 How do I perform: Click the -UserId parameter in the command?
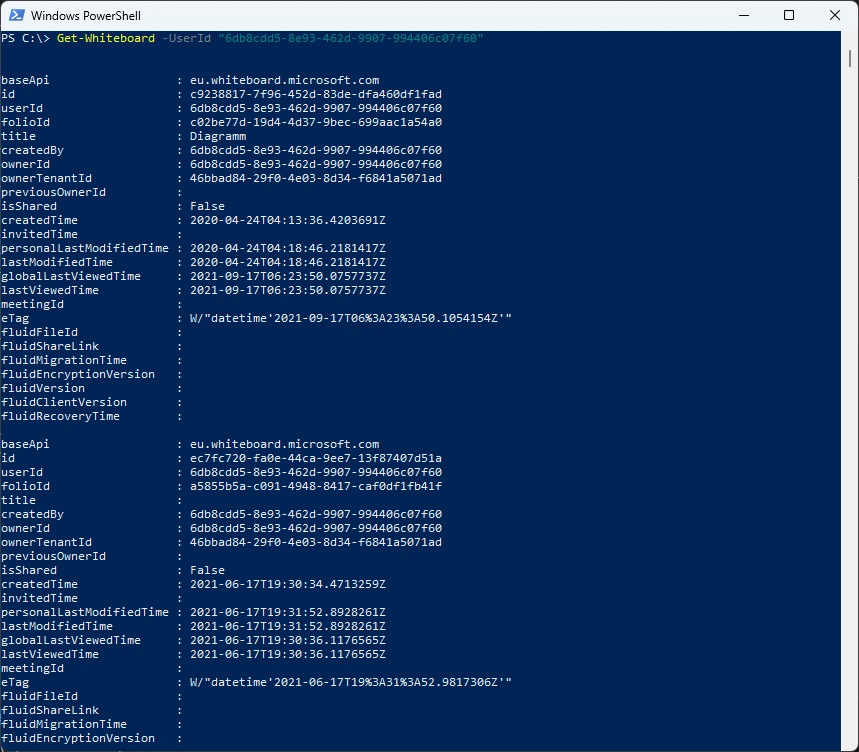coord(183,38)
